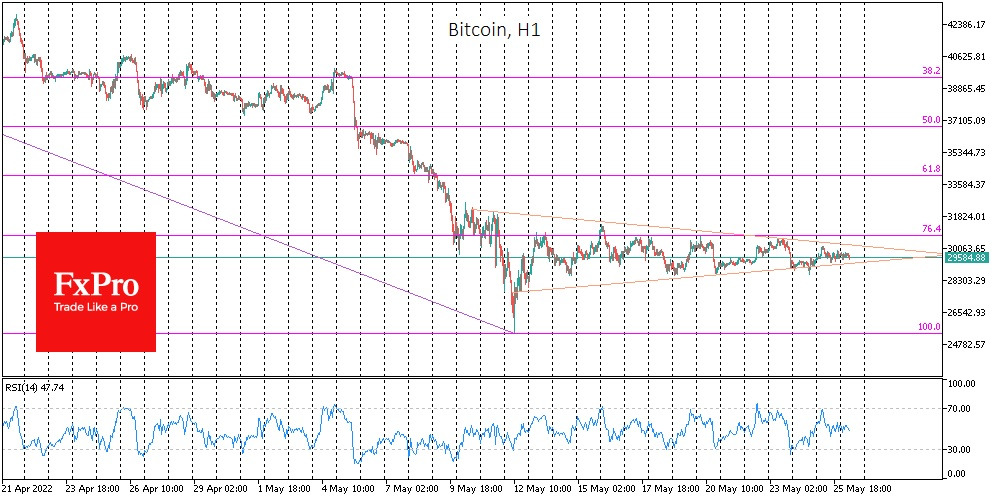
Task: Select the current price tag 29584.88
Action: point(967,257)
